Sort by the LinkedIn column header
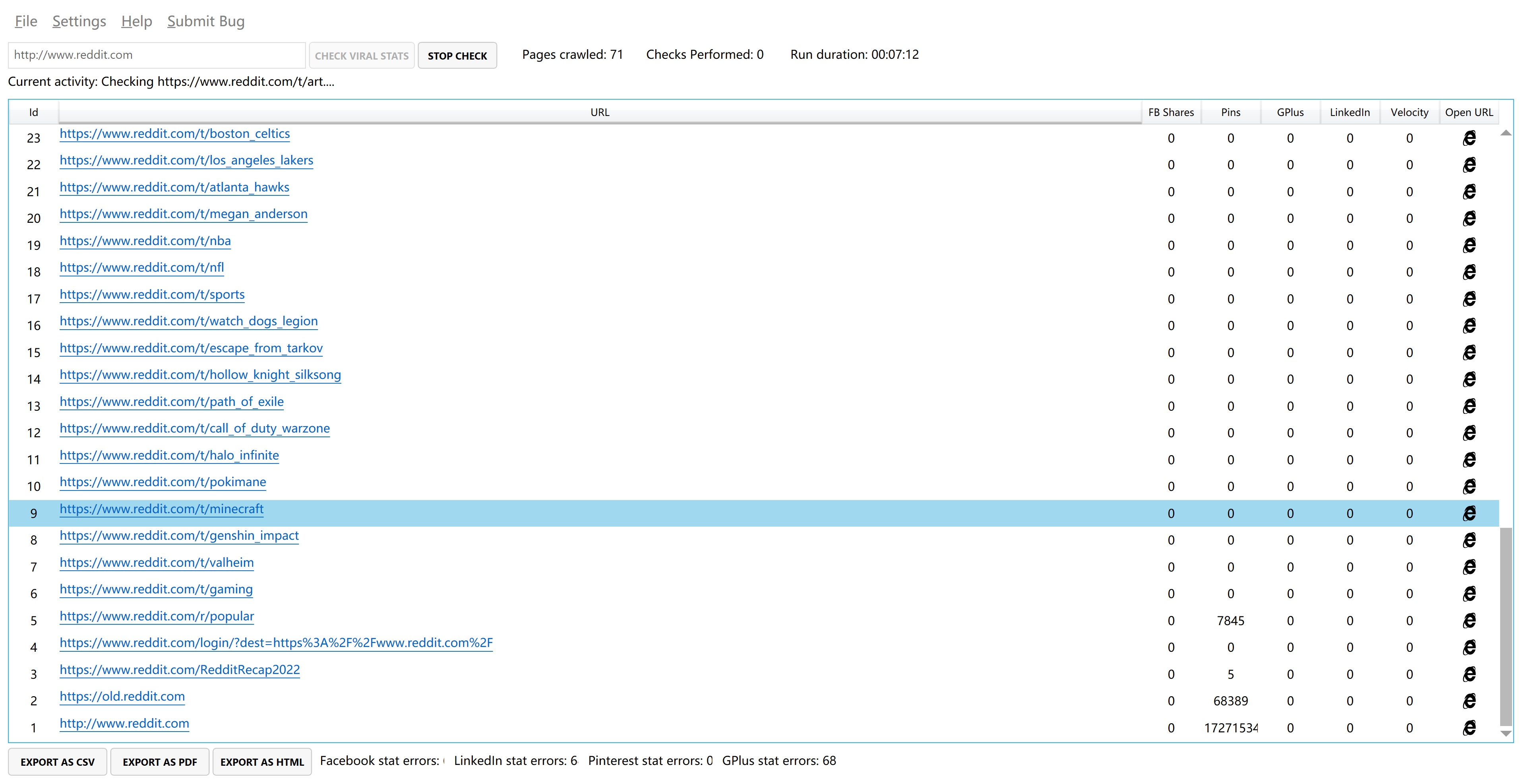The width and height of the screenshot is (1524, 784). point(1350,112)
